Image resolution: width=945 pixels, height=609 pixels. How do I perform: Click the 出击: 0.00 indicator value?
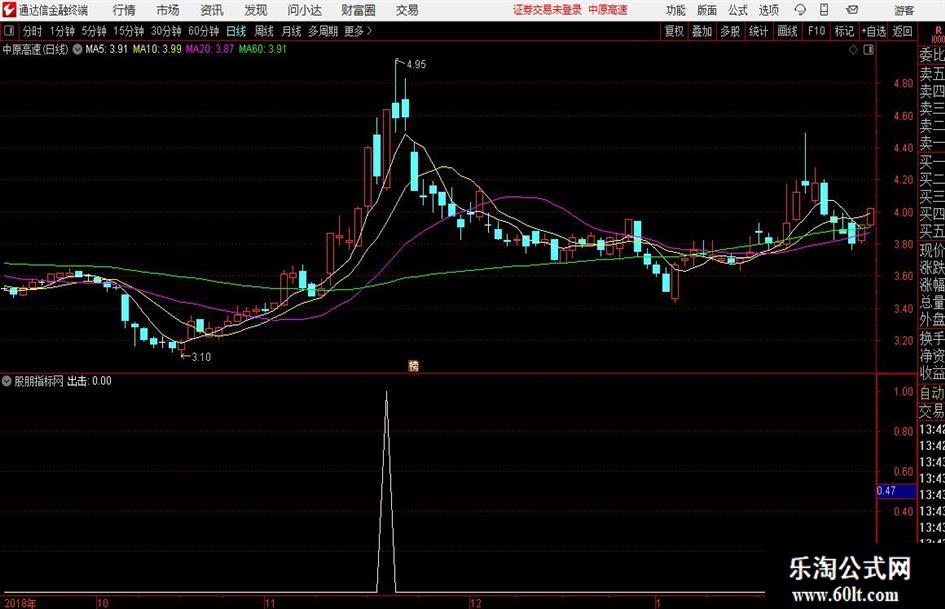(89, 381)
